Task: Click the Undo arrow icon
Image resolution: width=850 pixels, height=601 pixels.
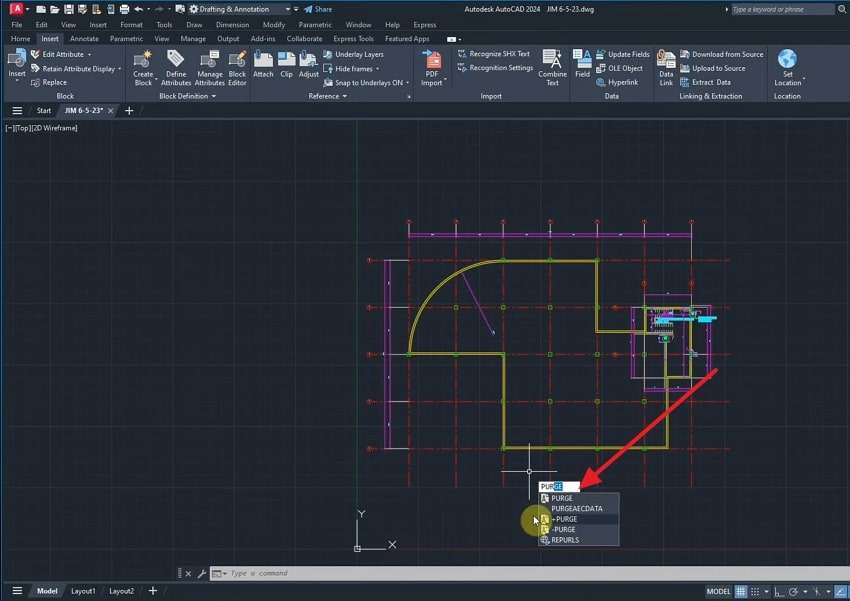Action: pos(139,9)
